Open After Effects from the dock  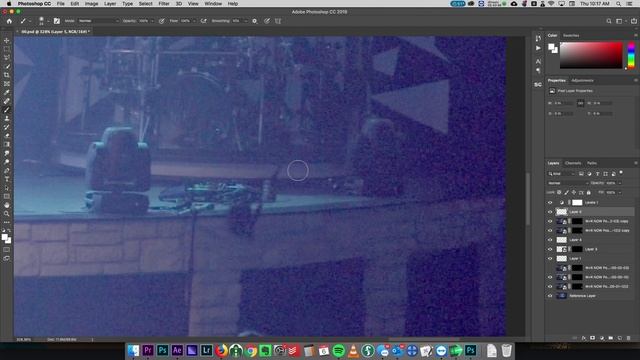pos(177,350)
